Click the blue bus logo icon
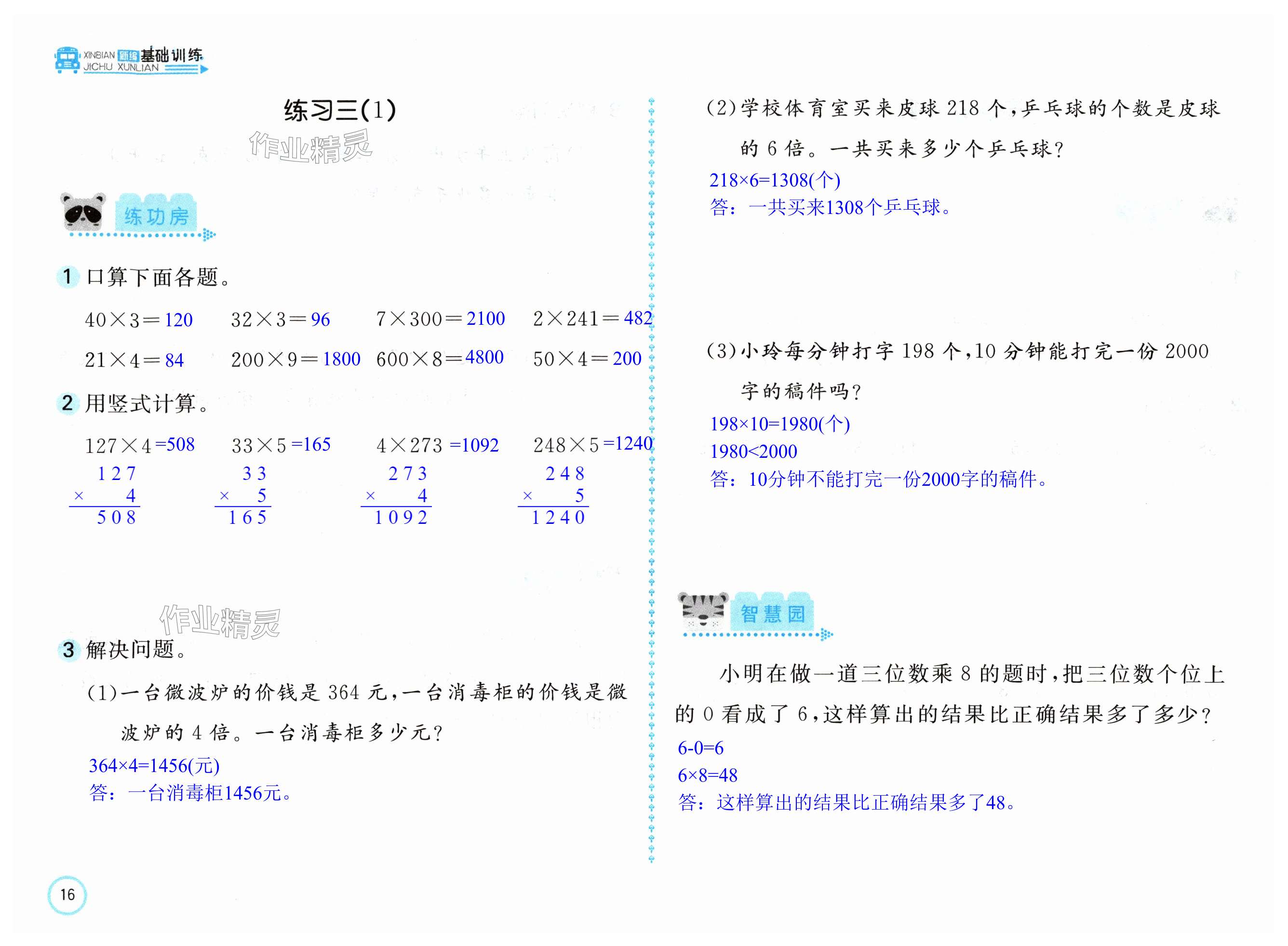1288x946 pixels. [x=67, y=60]
